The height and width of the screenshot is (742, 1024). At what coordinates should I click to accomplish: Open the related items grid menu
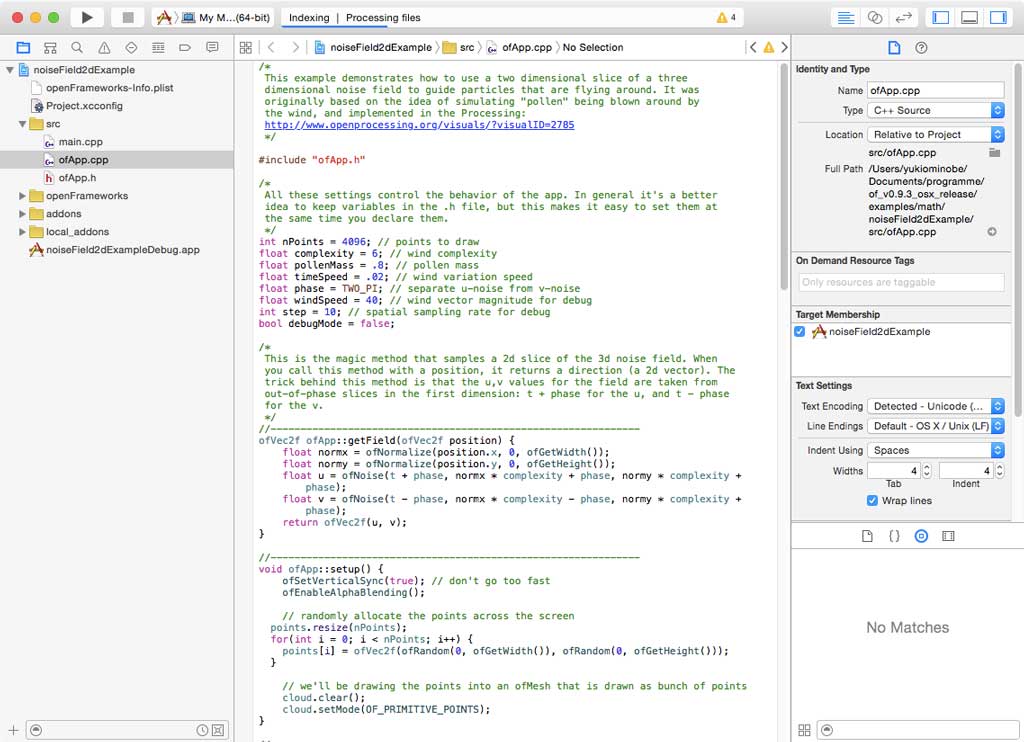(246, 47)
